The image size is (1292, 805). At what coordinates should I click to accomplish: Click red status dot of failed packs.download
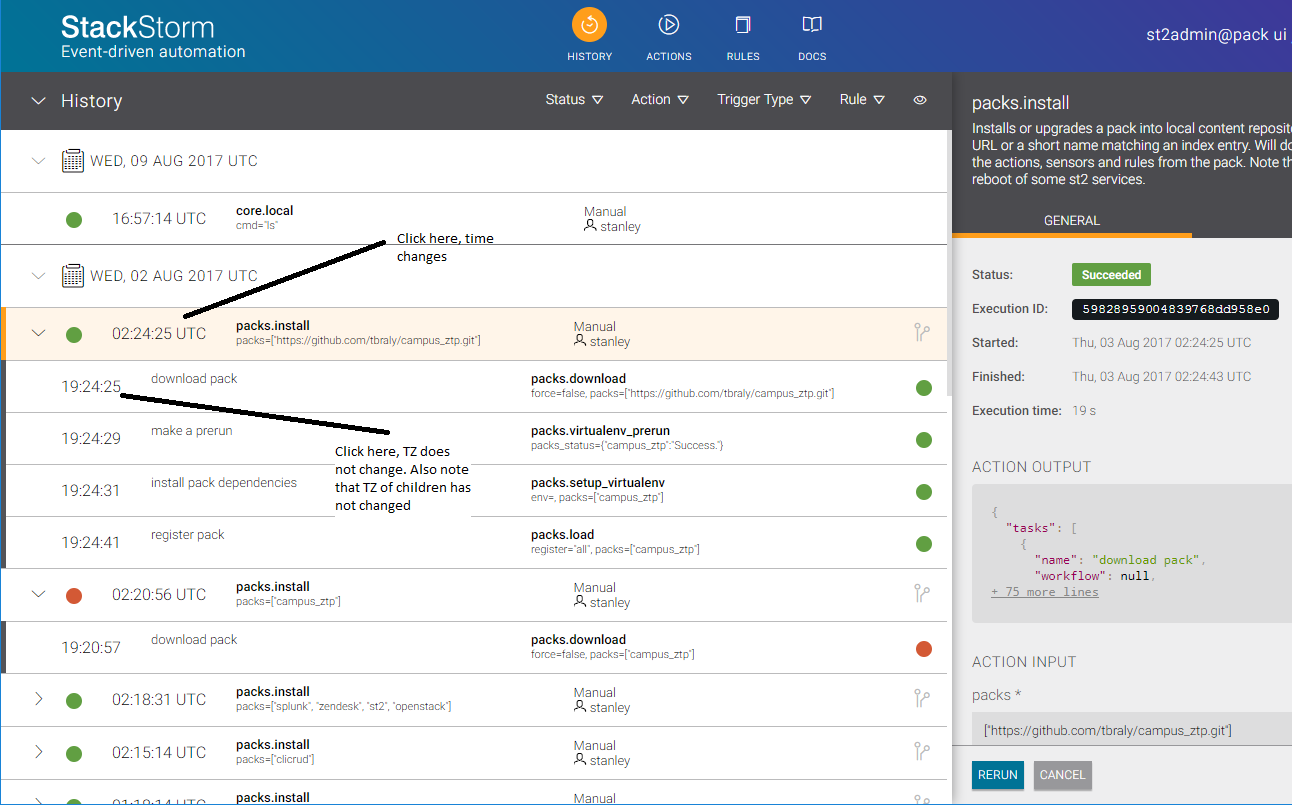(x=924, y=649)
